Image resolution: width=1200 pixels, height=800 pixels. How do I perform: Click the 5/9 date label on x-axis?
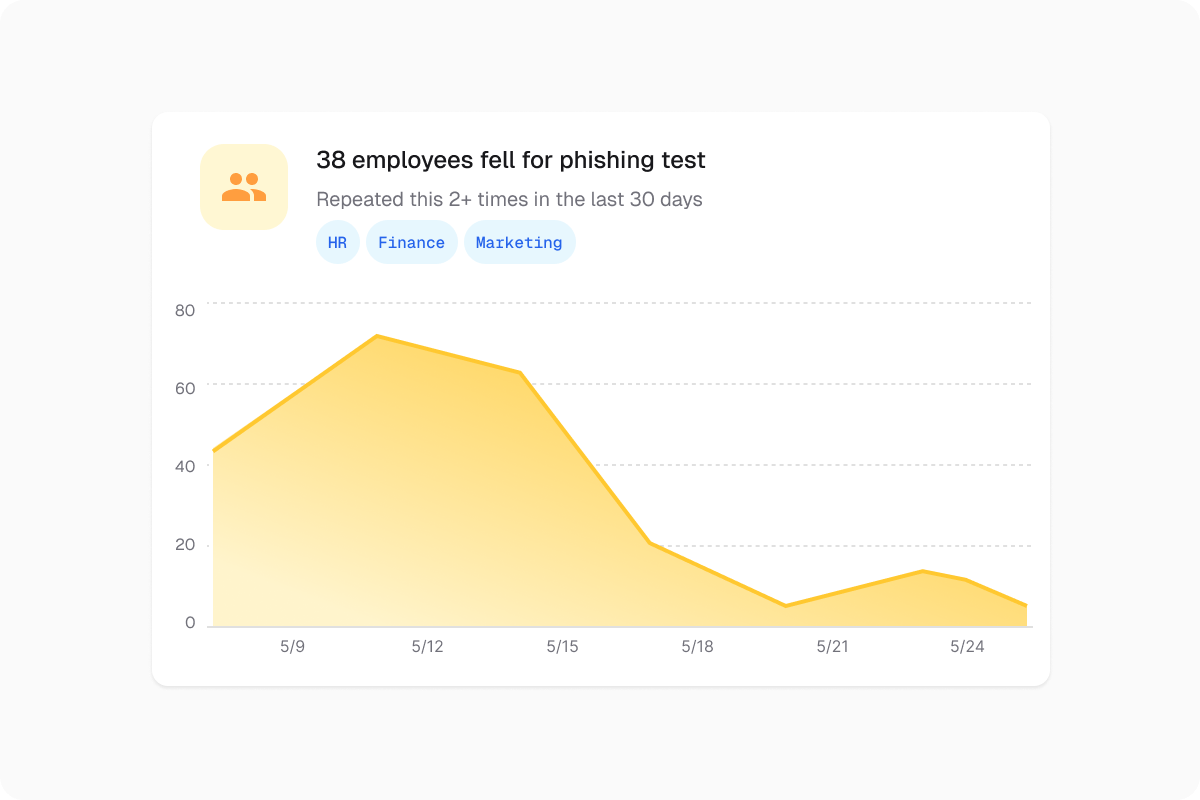click(292, 647)
